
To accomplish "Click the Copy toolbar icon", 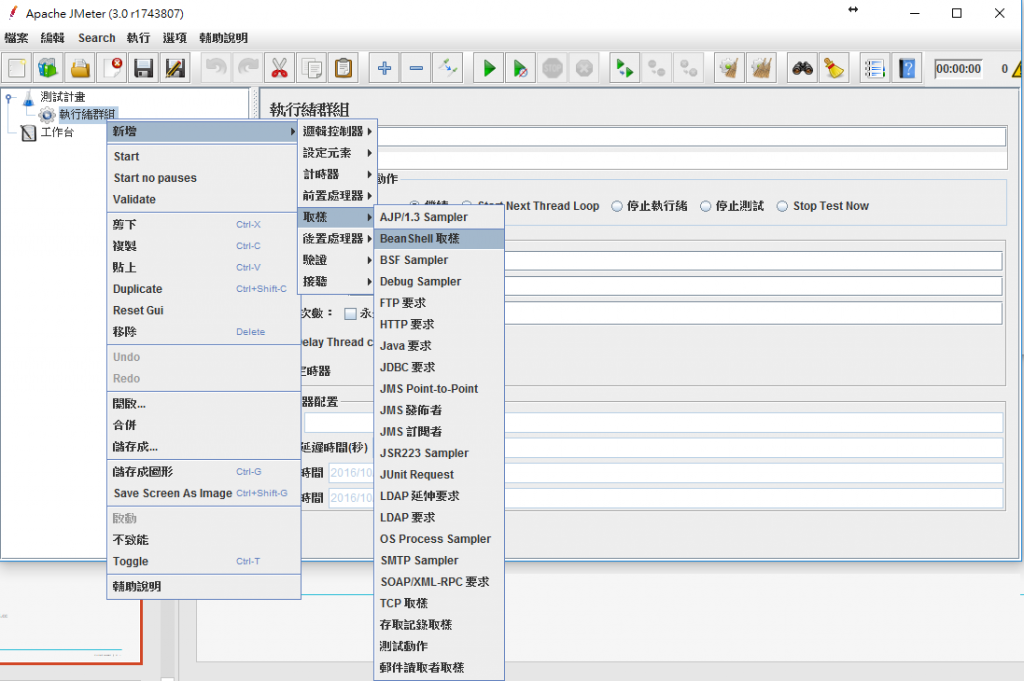I will [x=312, y=69].
